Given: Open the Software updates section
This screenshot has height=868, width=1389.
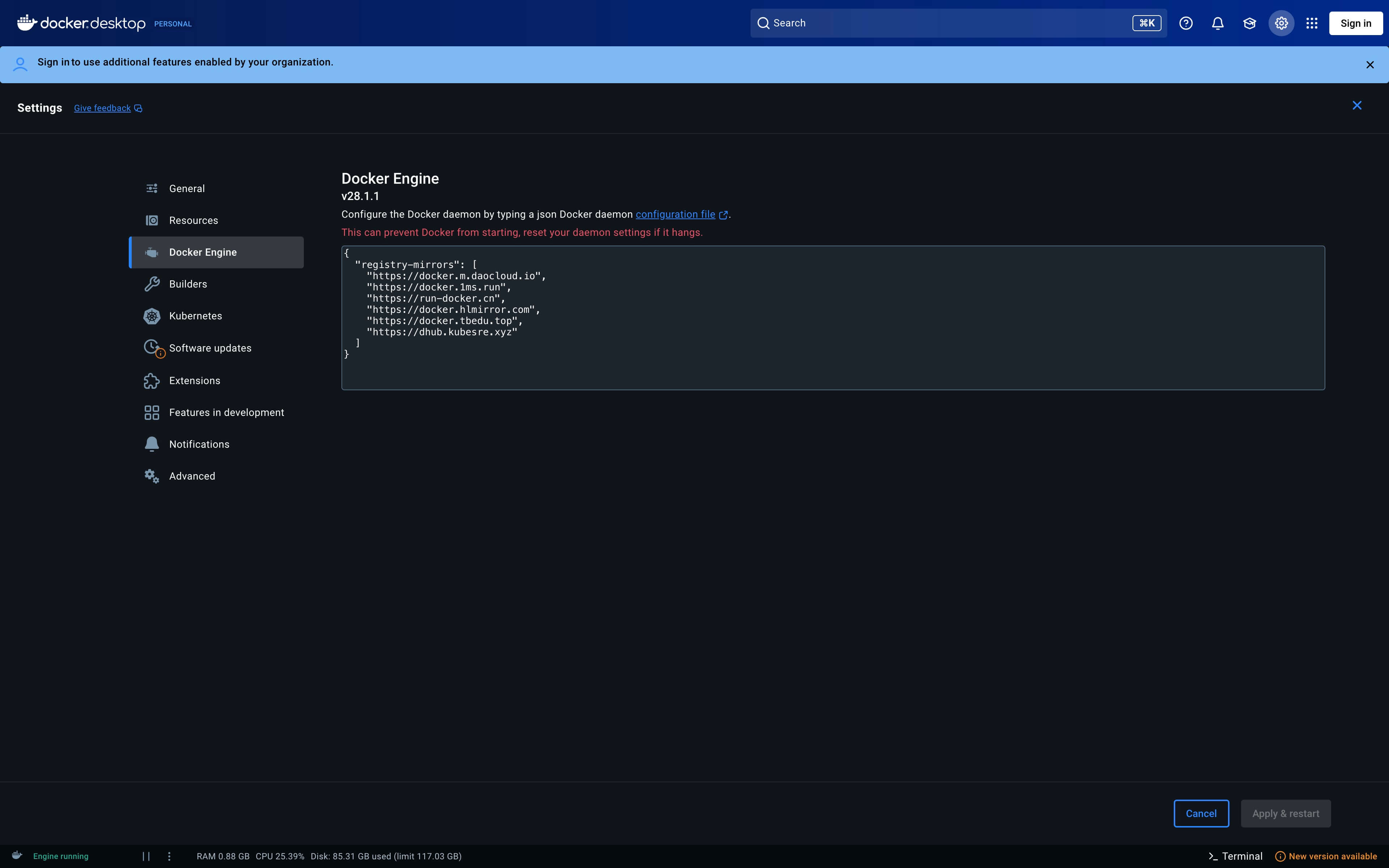Looking at the screenshot, I should [x=210, y=347].
